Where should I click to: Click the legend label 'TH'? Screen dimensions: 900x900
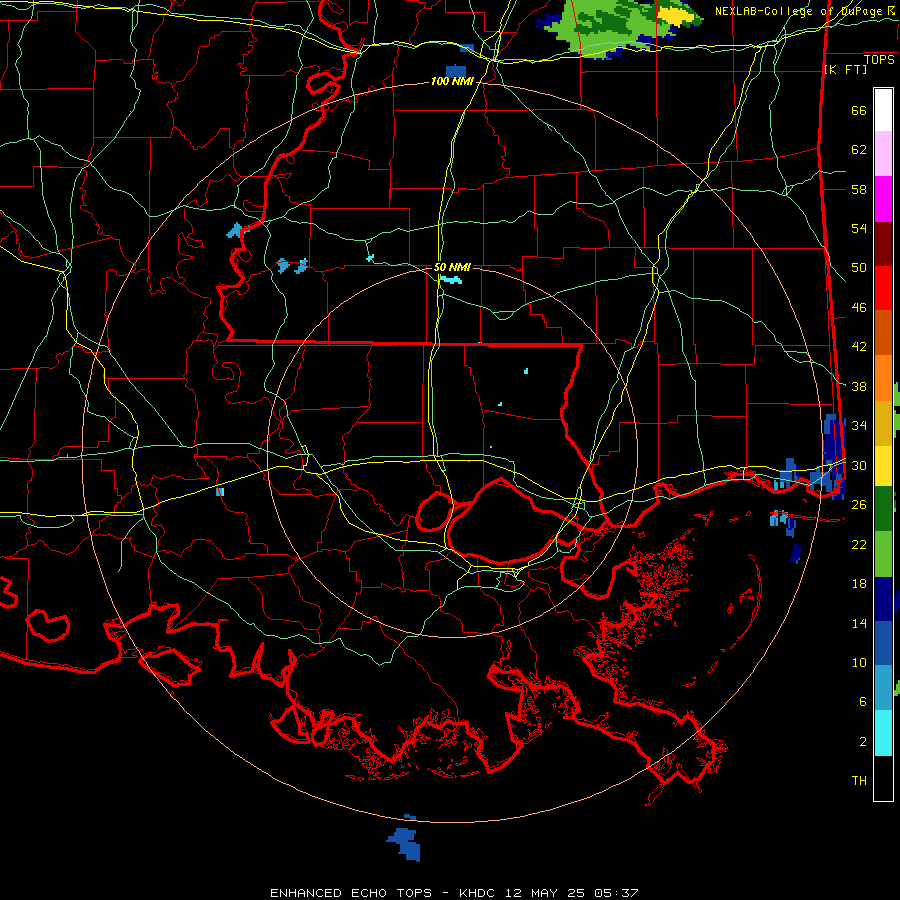click(x=859, y=781)
